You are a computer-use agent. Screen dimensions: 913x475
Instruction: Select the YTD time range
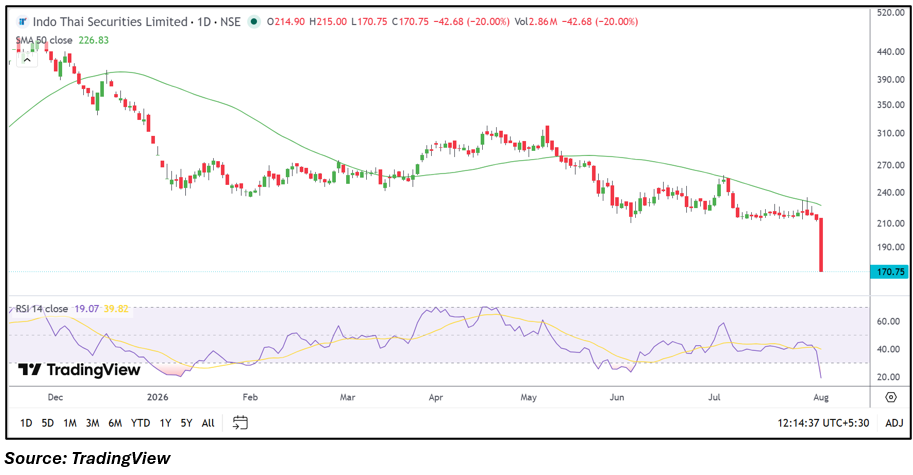(x=140, y=423)
